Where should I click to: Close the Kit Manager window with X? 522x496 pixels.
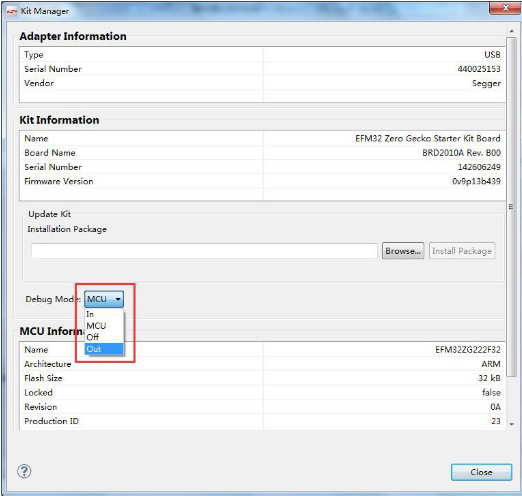pos(505,8)
